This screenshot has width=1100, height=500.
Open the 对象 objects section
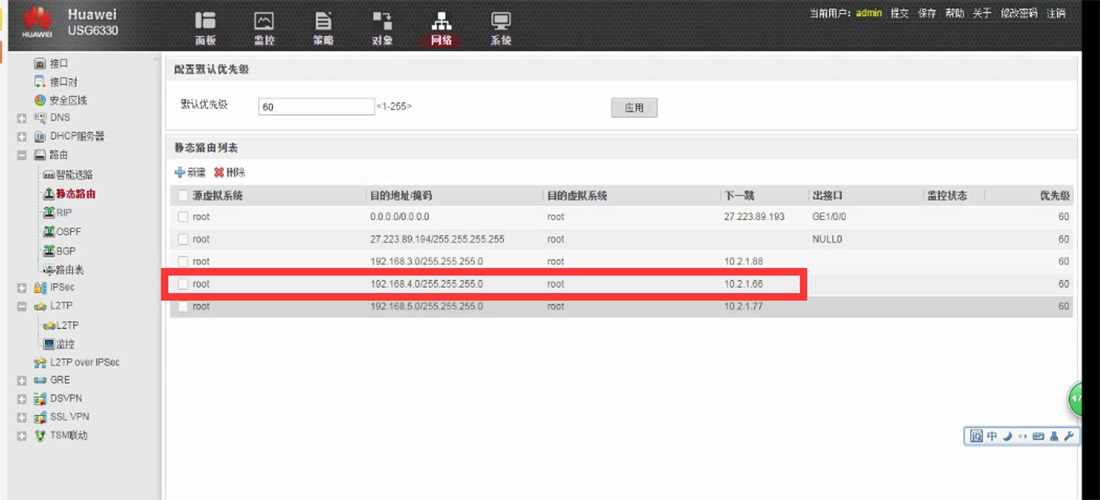tap(382, 27)
